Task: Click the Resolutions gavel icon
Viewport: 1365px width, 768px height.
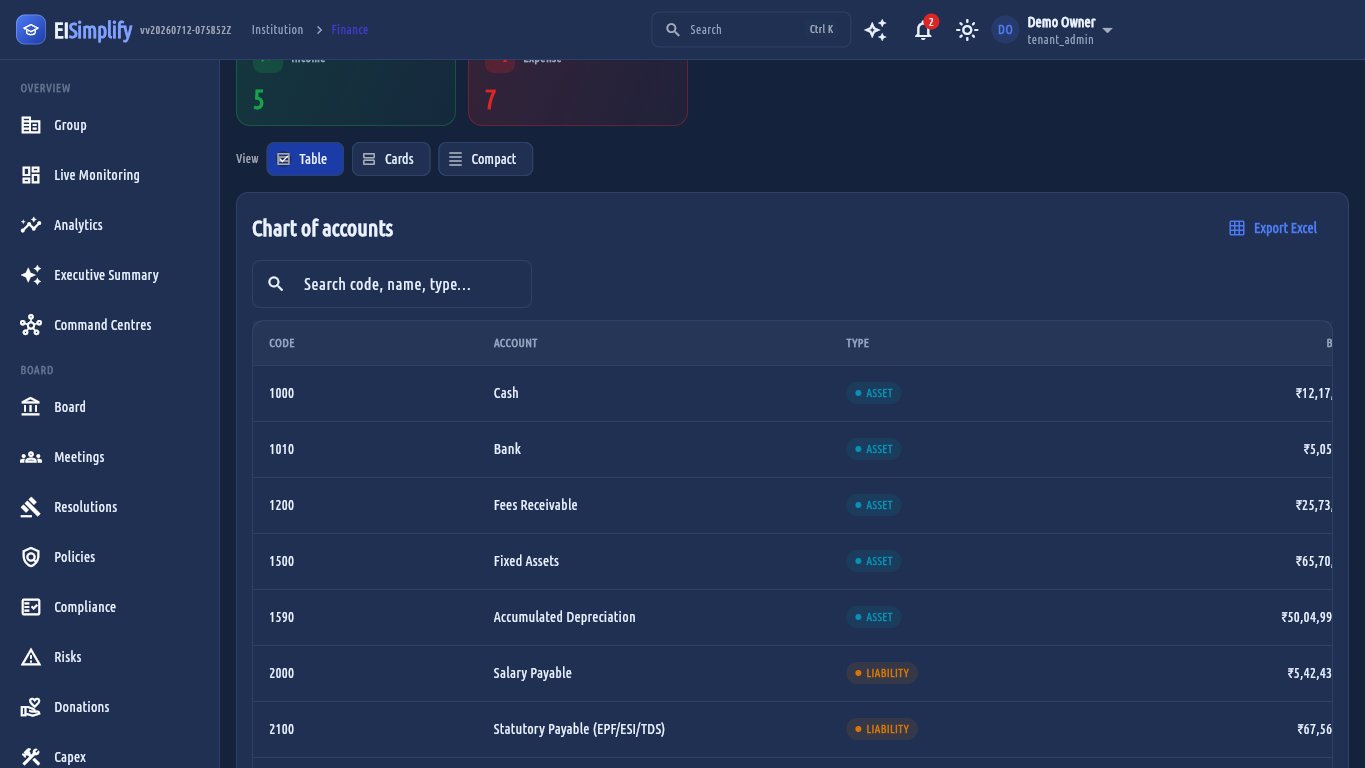Action: point(31,507)
